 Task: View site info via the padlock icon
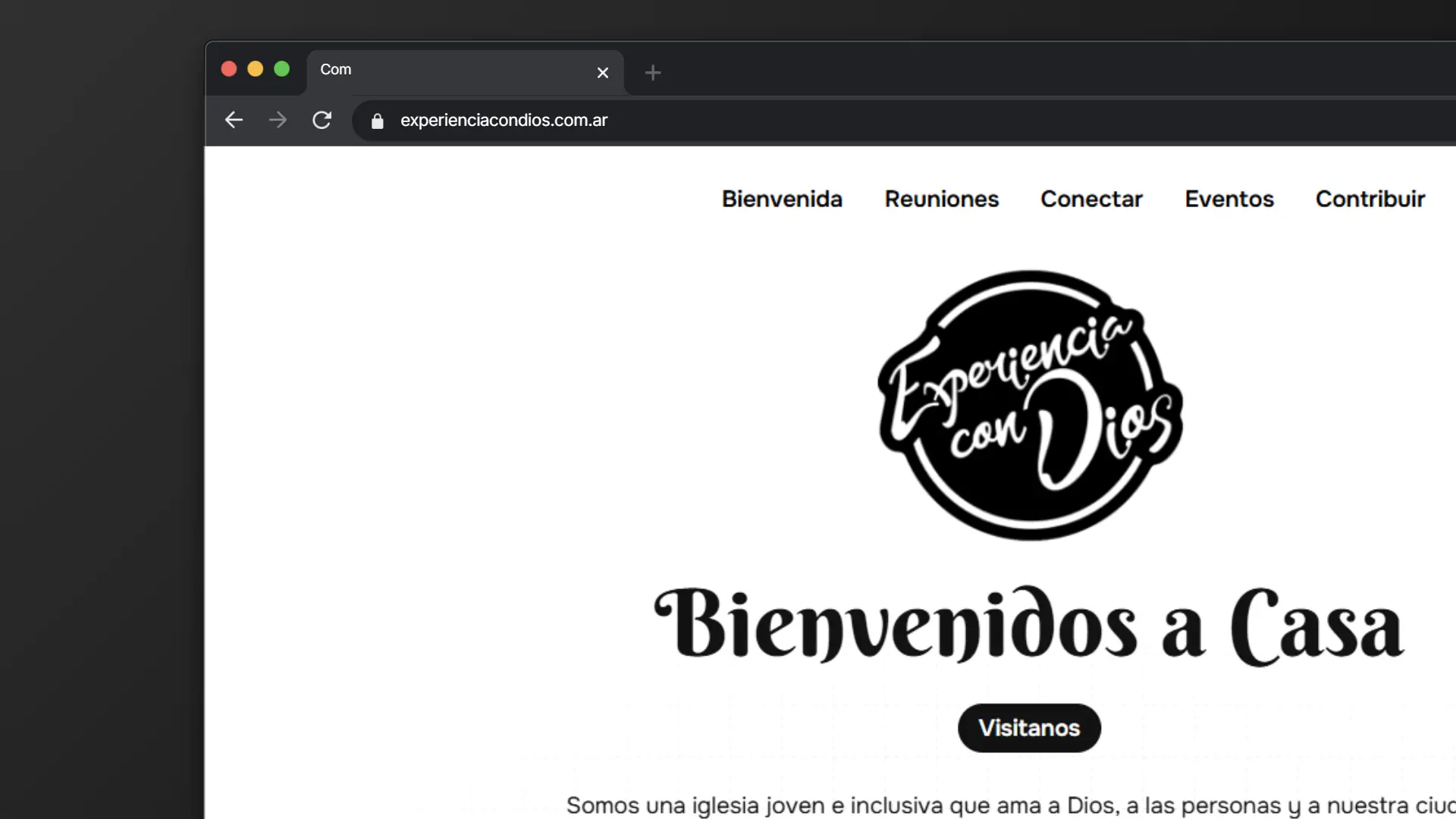coord(377,121)
